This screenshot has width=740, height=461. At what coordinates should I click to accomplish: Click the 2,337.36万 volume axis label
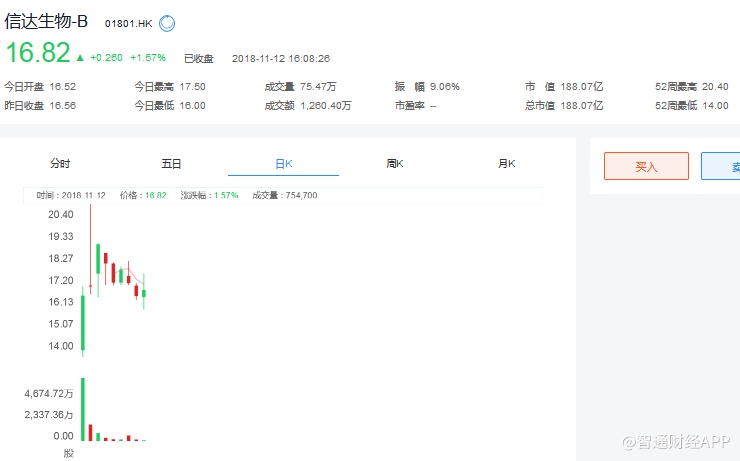pyautogui.click(x=49, y=415)
